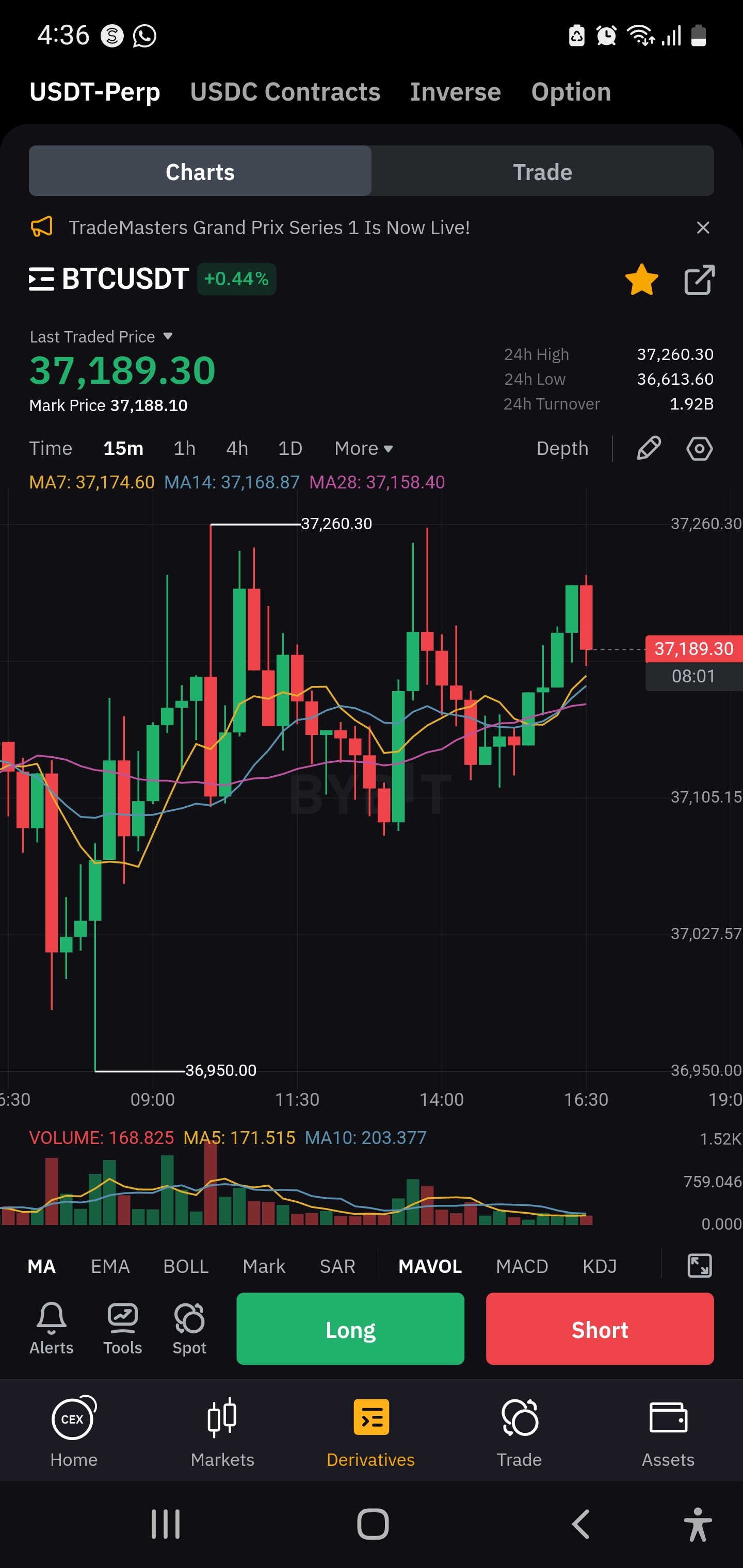Open Trade in bottom navigation

pos(520,1432)
